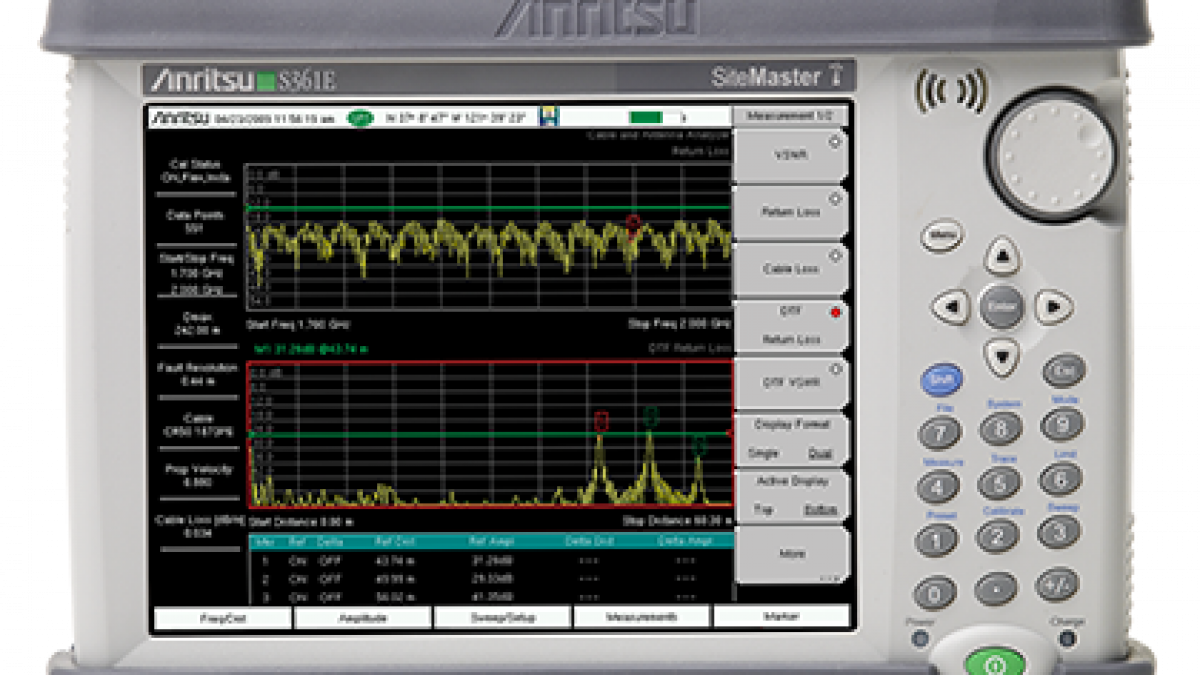The image size is (1200, 675).
Task: Select the VSWR soft key
Action: click(792, 155)
